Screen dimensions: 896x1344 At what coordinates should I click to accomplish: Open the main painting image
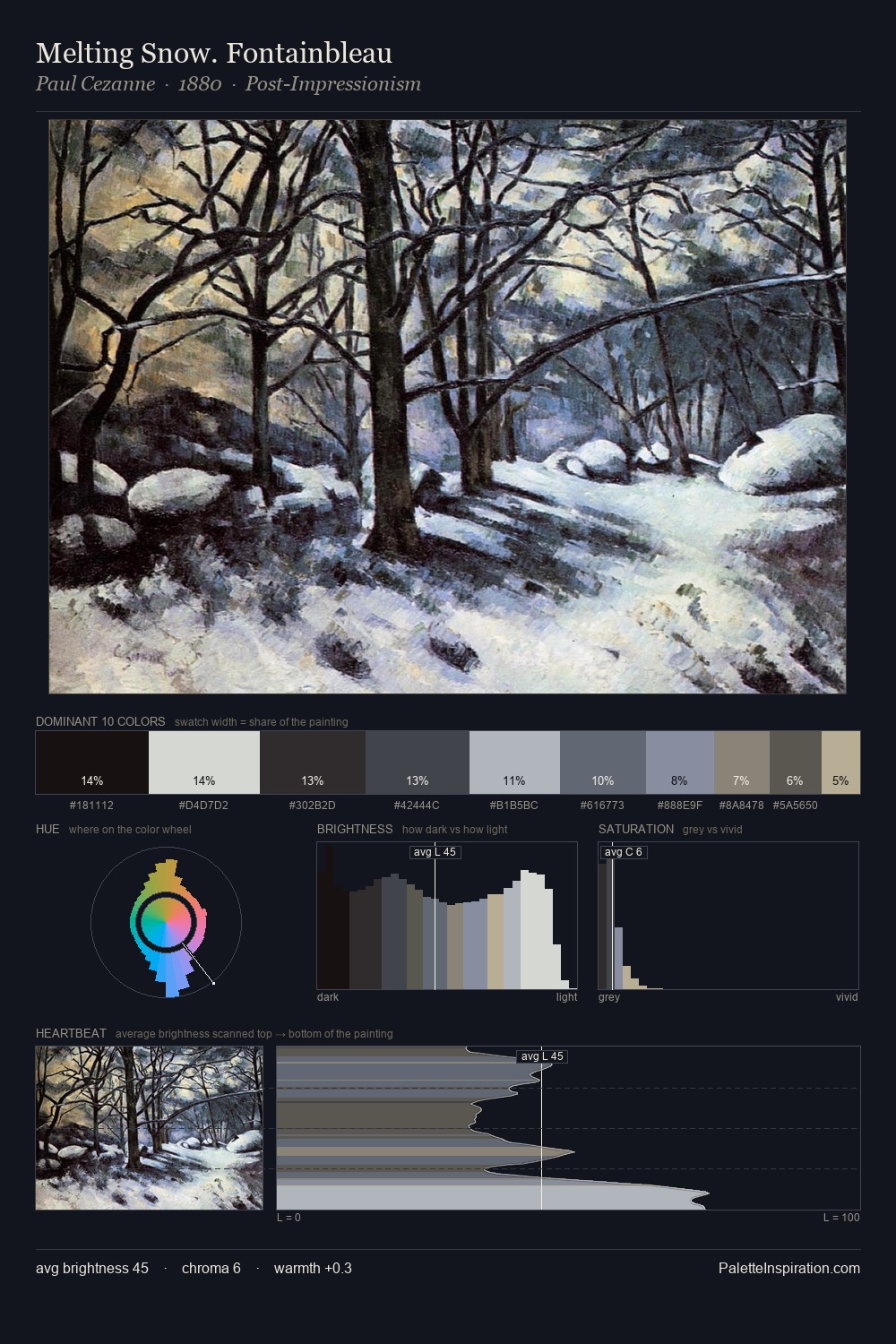point(447,407)
